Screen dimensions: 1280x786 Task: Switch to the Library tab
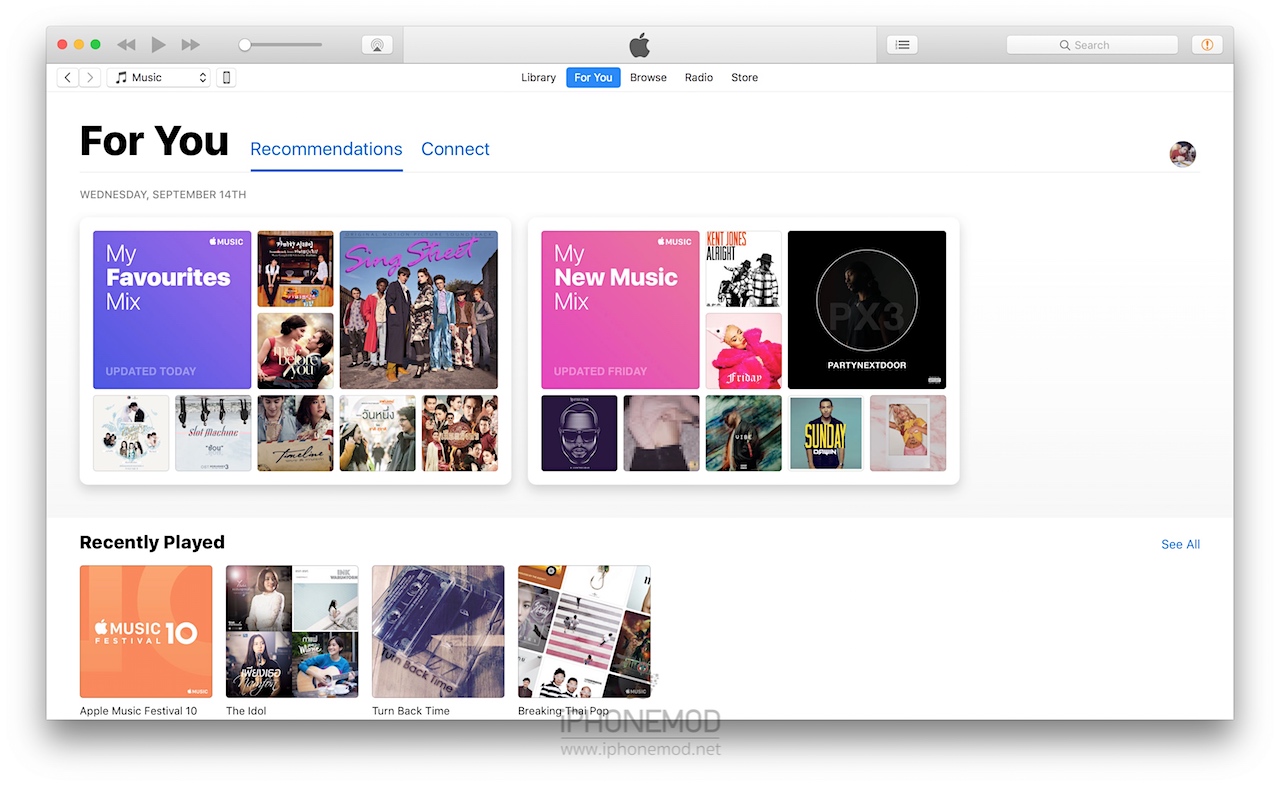coord(538,77)
